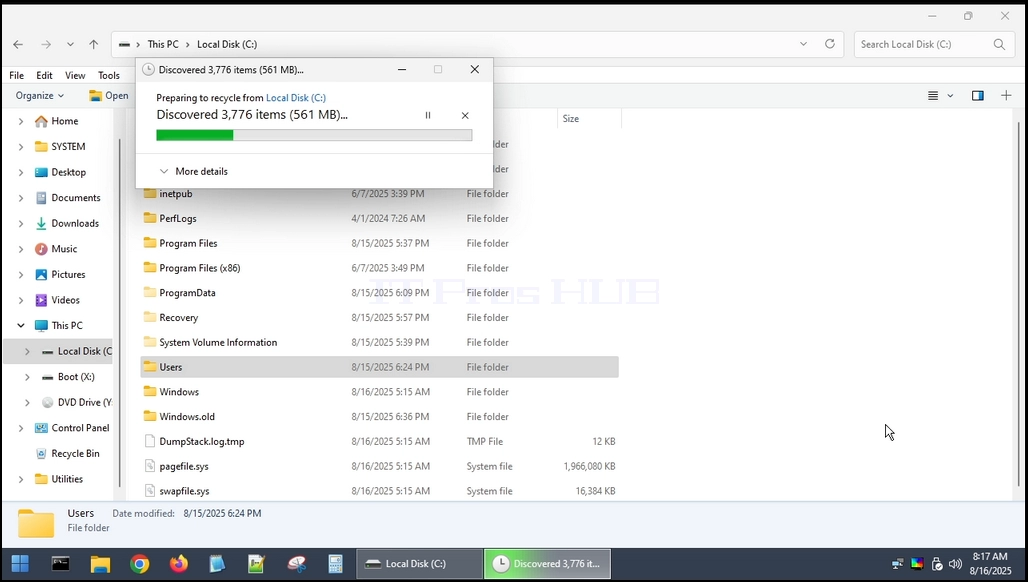Sort by the Size column header
Viewport: 1028px width, 582px height.
point(589,119)
